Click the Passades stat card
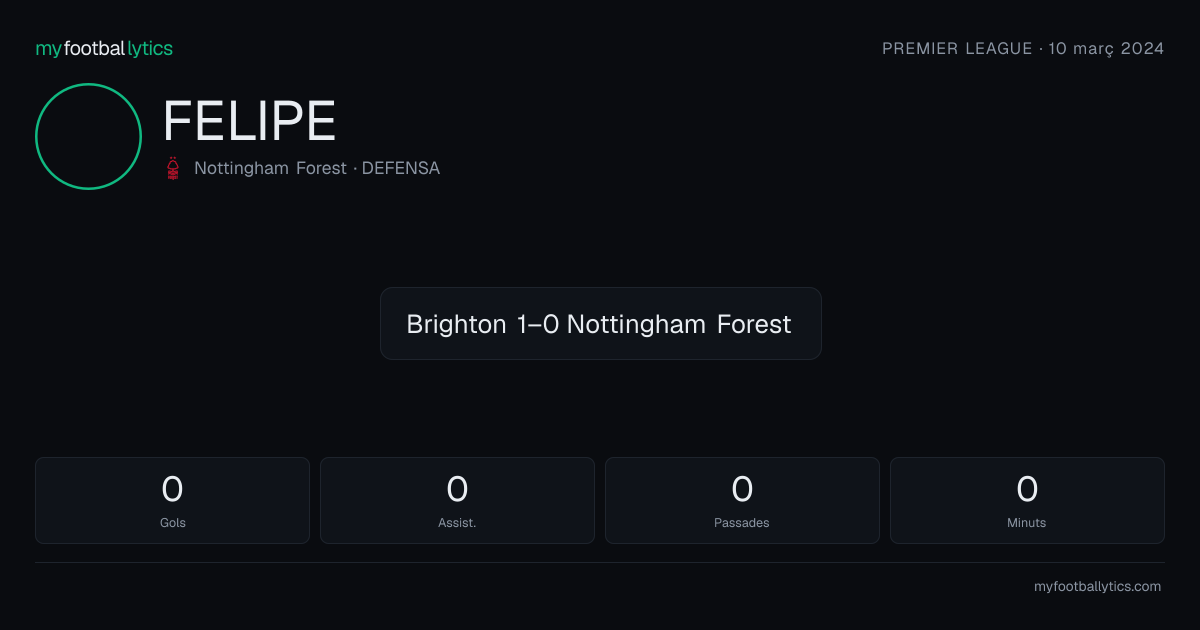 pyautogui.click(x=742, y=500)
